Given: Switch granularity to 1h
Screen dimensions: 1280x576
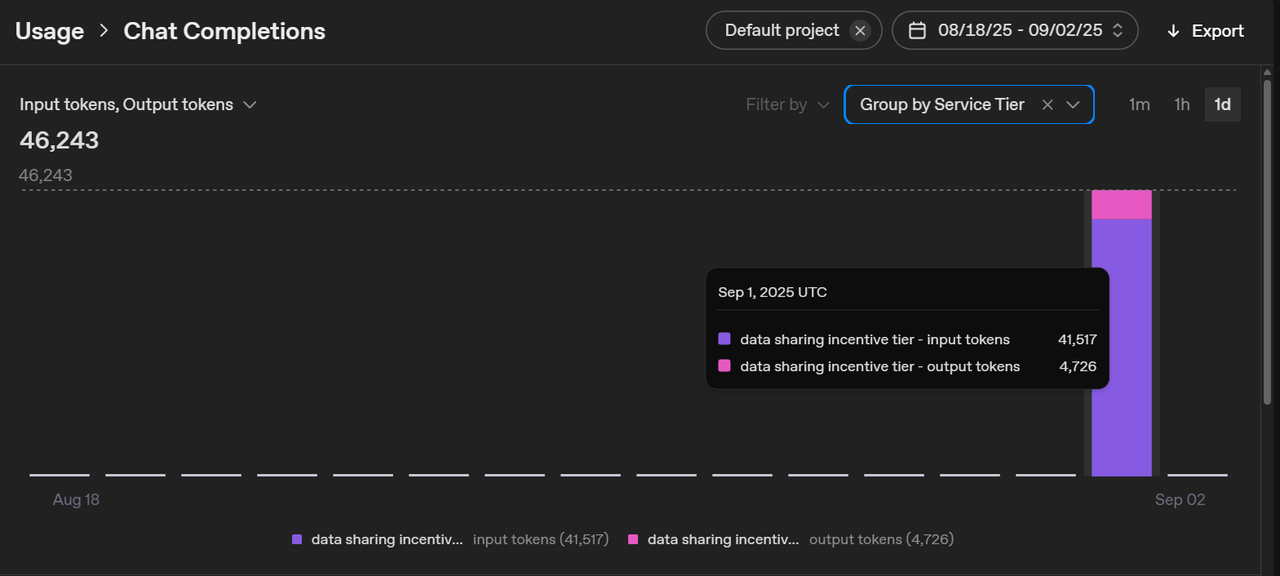Looking at the screenshot, I should 1182,105.
